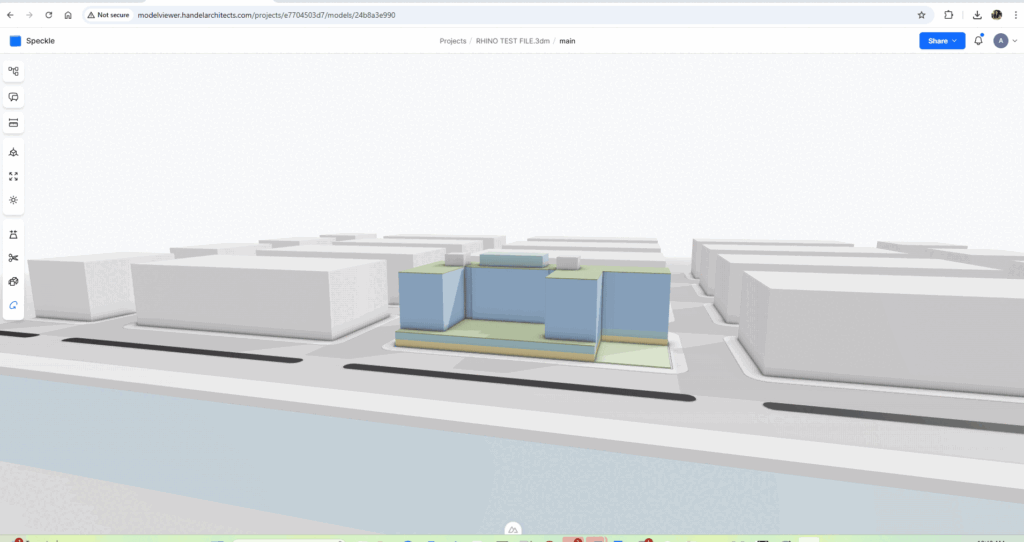Toggle the scissors Section tool
Screen dimensions: 1024x542
(x=13, y=258)
